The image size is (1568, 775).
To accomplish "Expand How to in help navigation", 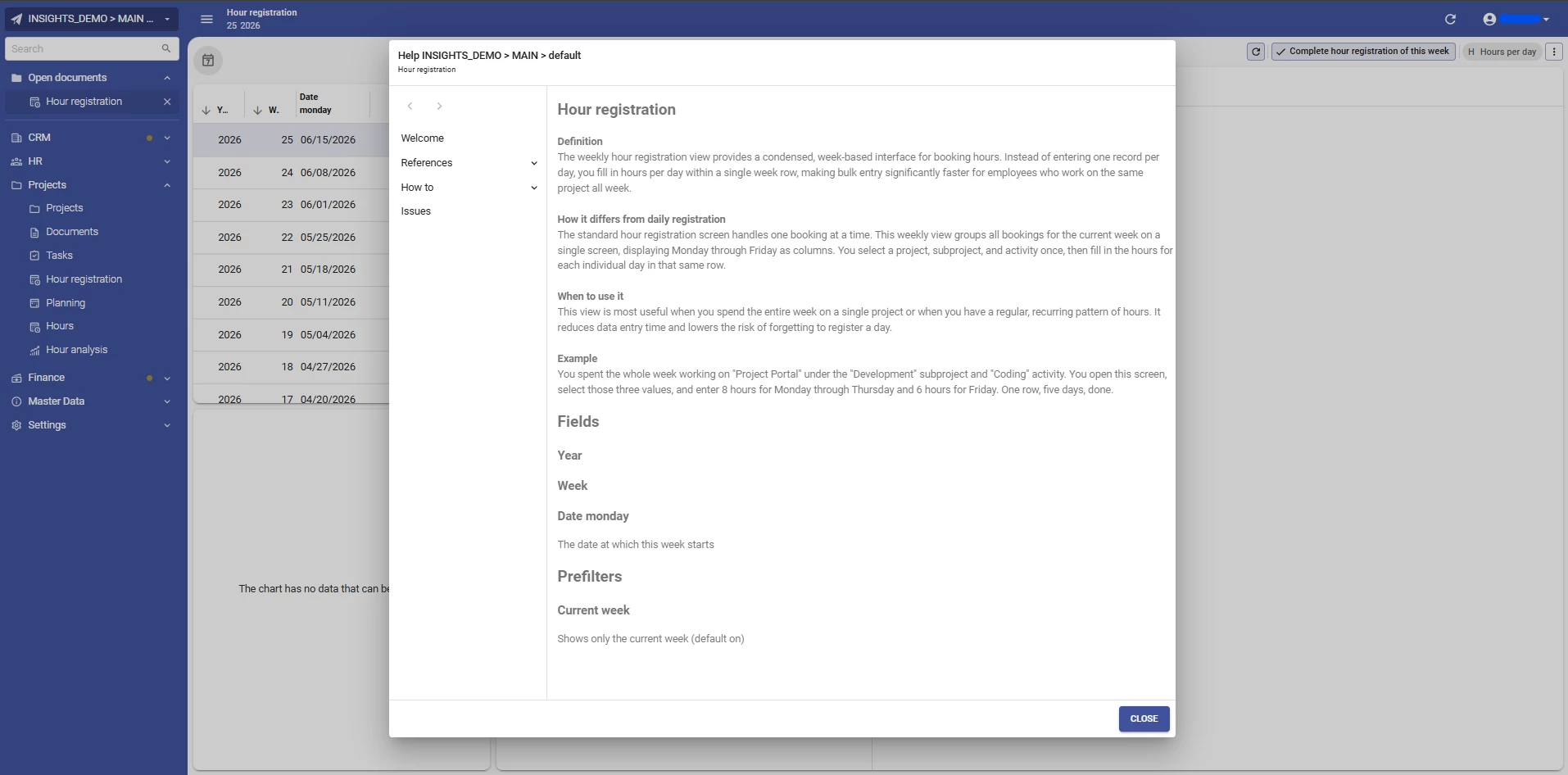I will point(534,188).
